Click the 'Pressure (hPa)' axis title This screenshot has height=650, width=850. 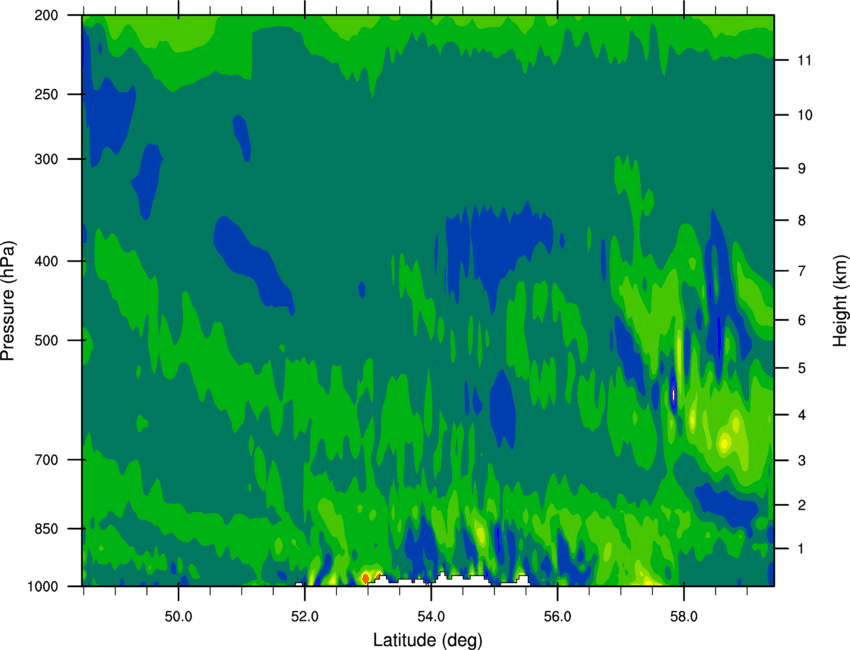8,301
